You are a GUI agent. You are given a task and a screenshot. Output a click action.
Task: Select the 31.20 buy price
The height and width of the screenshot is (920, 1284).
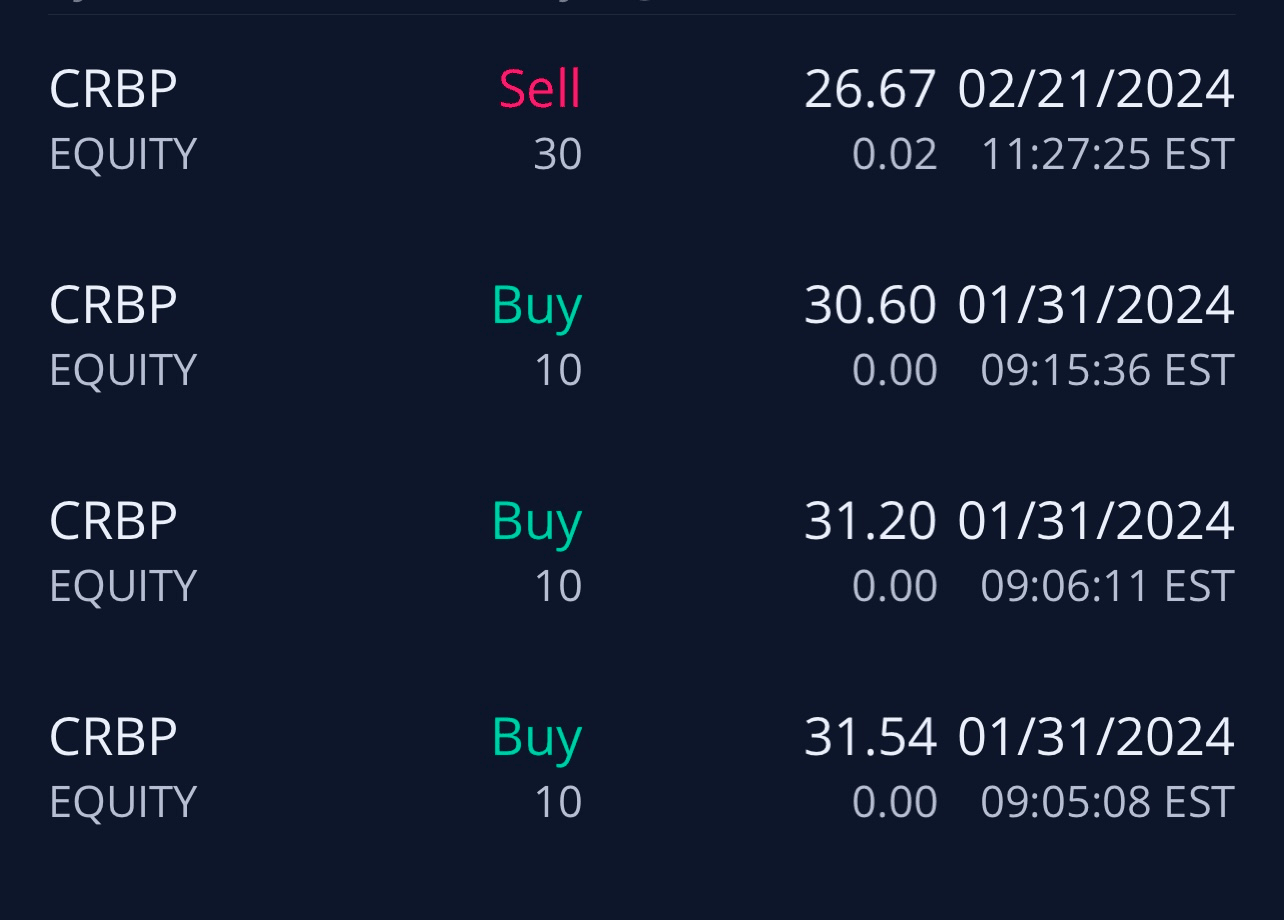870,521
